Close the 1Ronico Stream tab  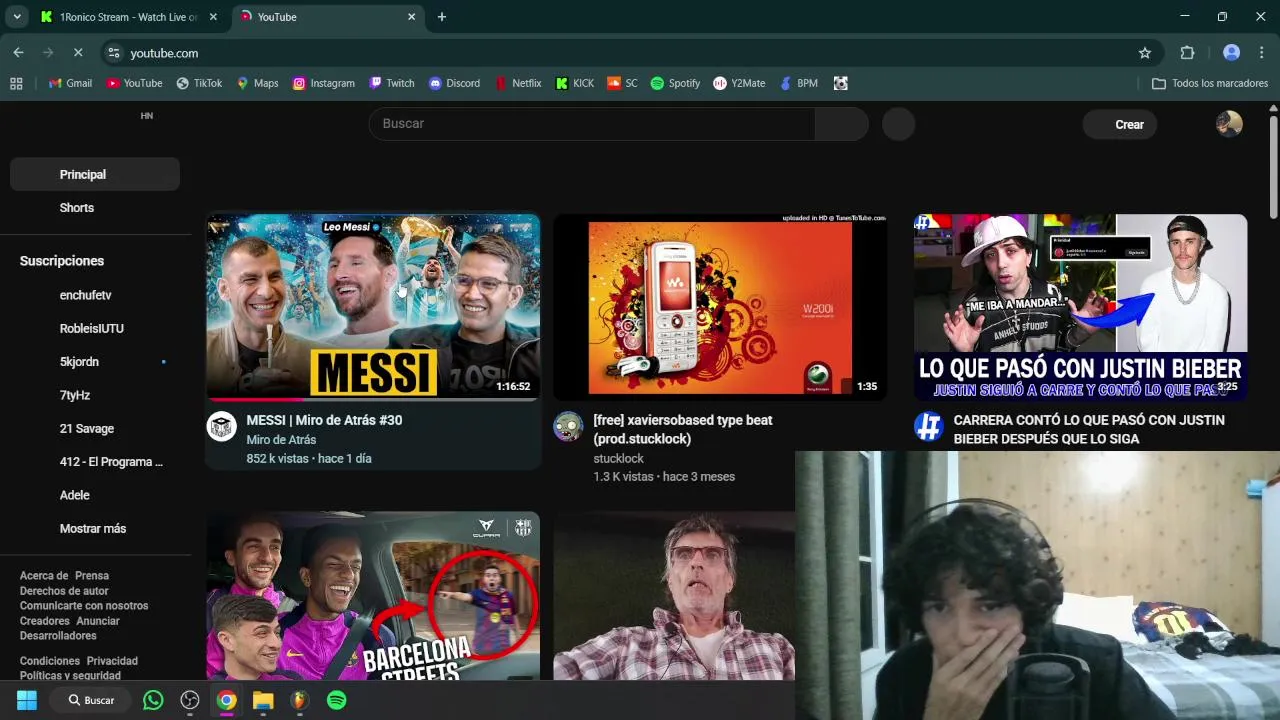coord(213,17)
